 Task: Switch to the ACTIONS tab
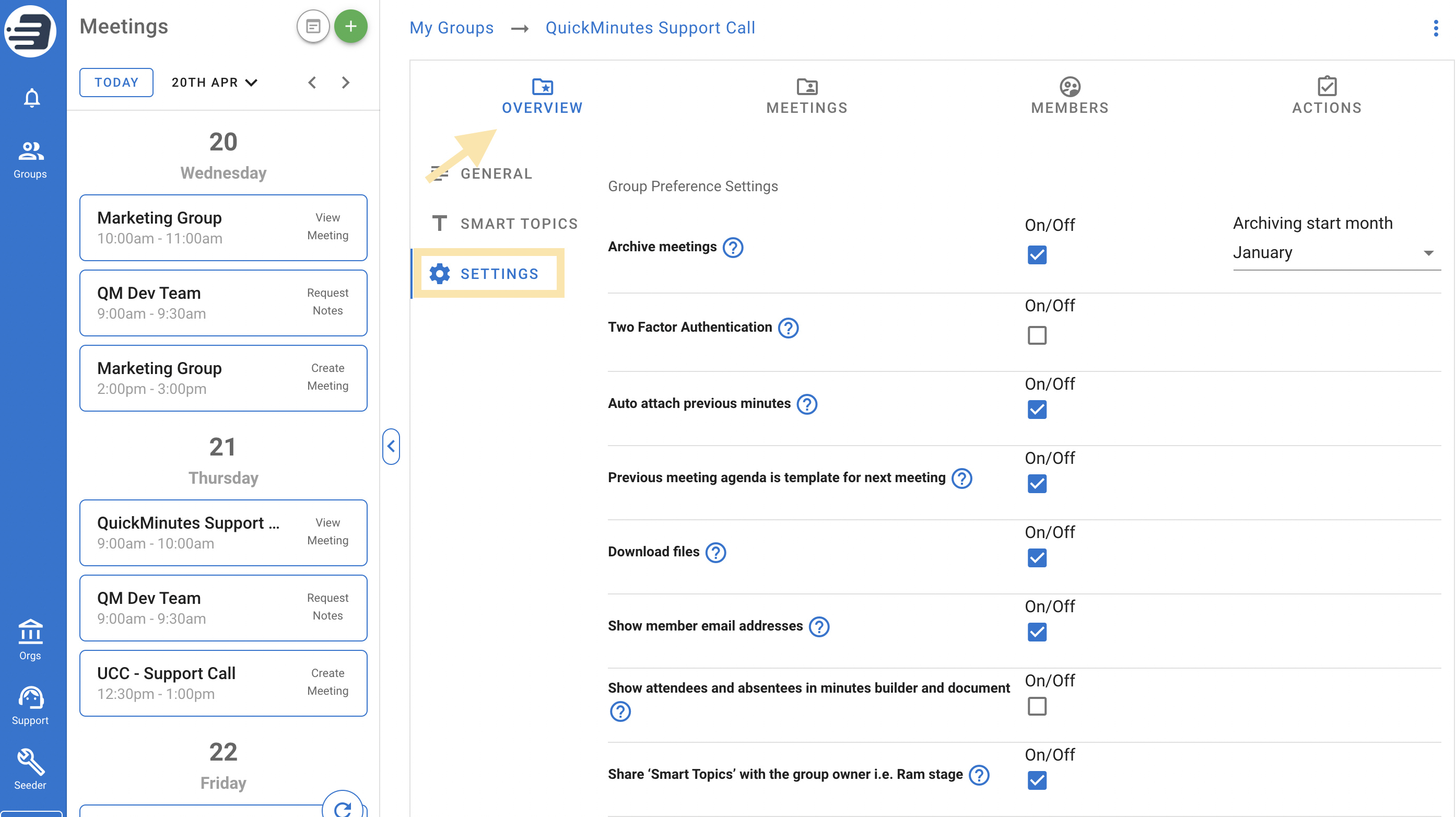[1327, 96]
